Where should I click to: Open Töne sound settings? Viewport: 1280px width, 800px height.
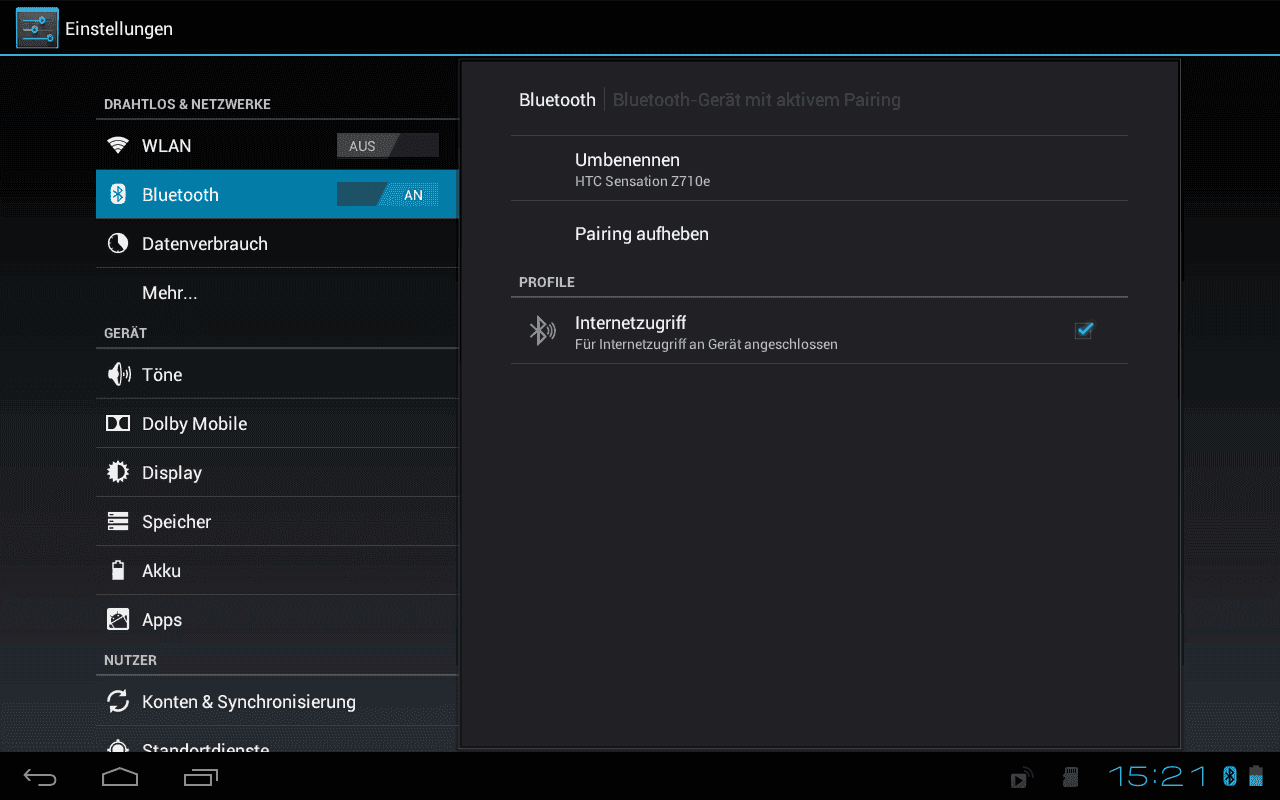(x=277, y=375)
